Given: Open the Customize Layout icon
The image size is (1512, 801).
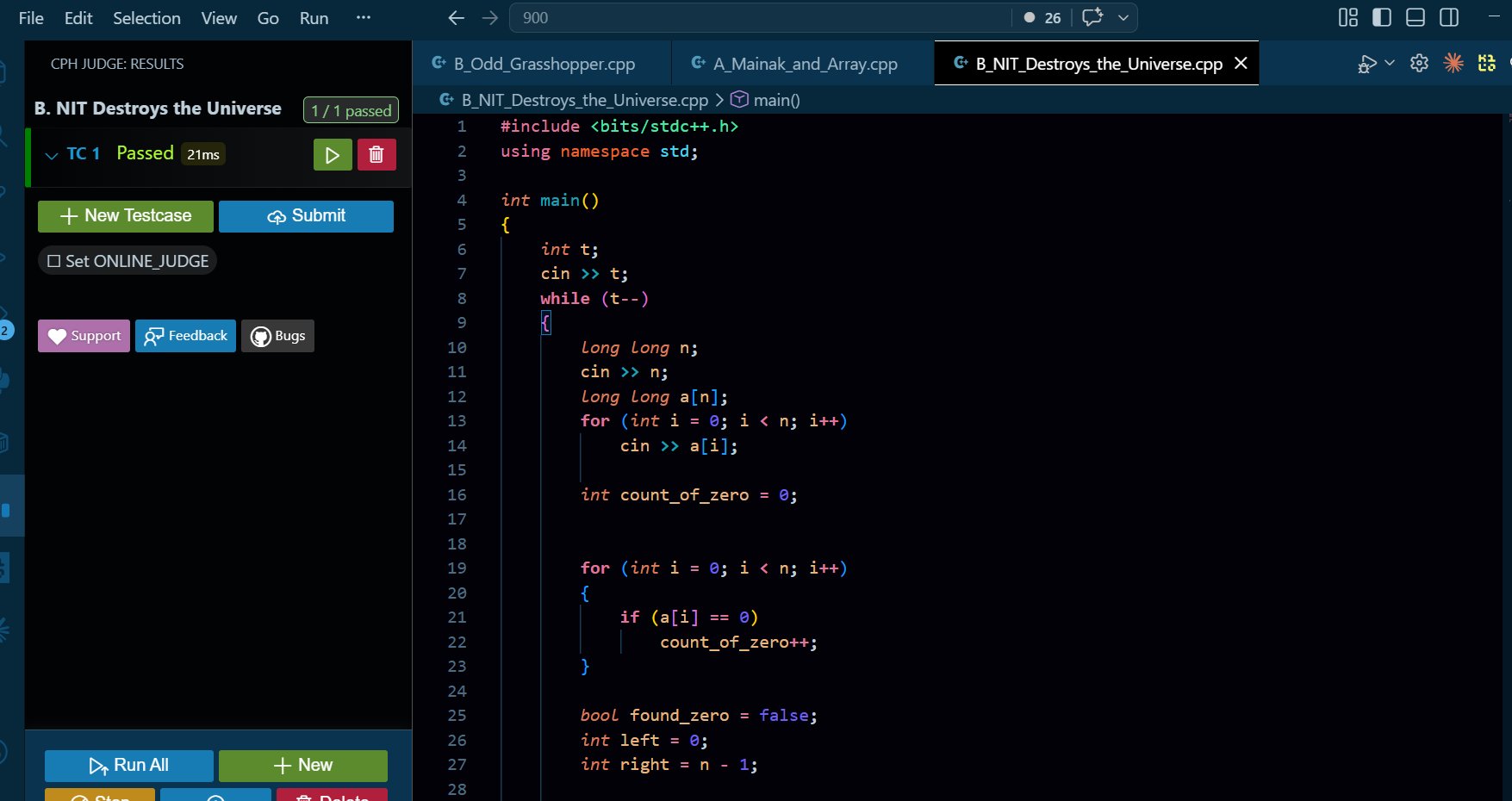Looking at the screenshot, I should pyautogui.click(x=1347, y=17).
